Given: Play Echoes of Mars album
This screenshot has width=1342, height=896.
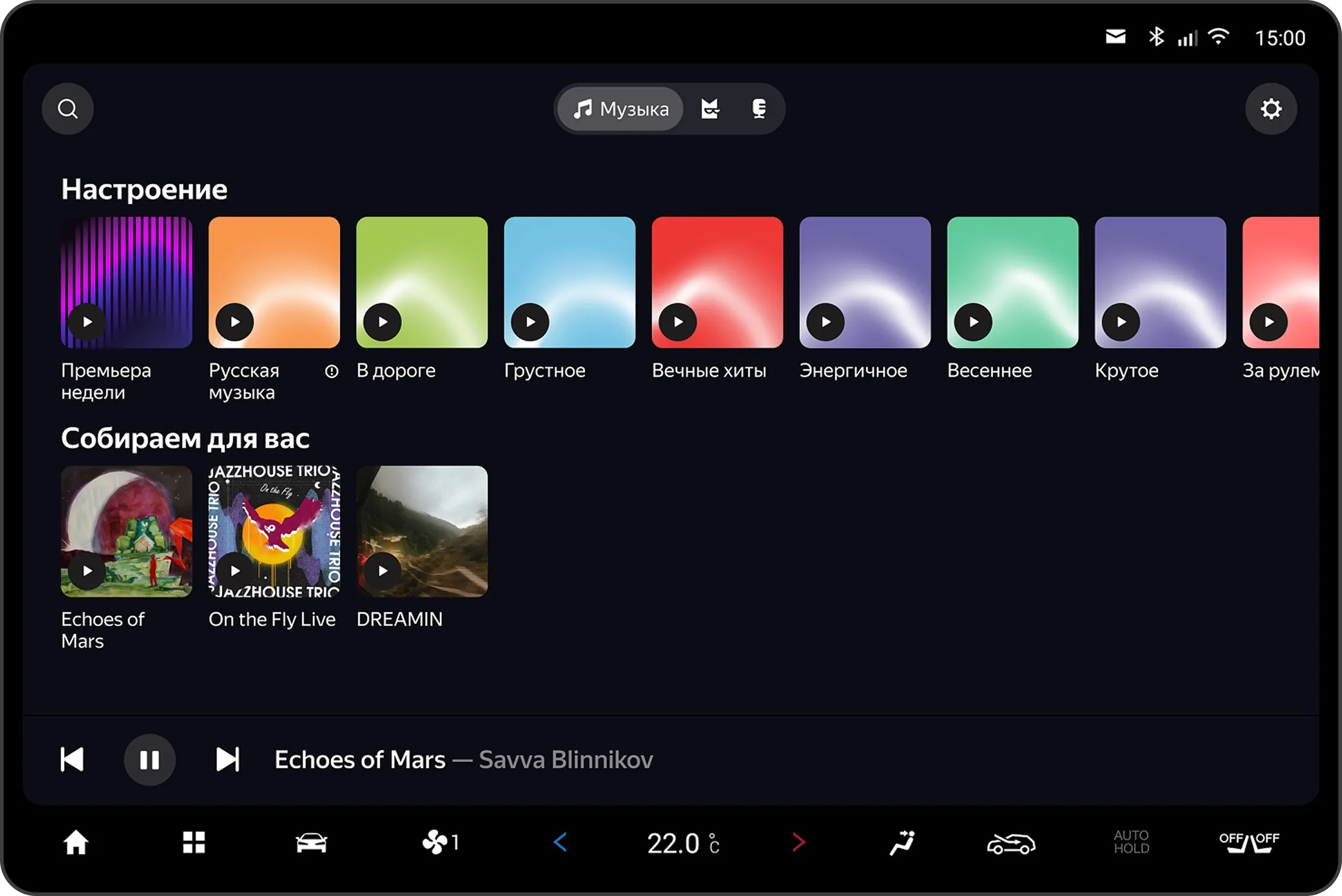Looking at the screenshot, I should (x=88, y=571).
